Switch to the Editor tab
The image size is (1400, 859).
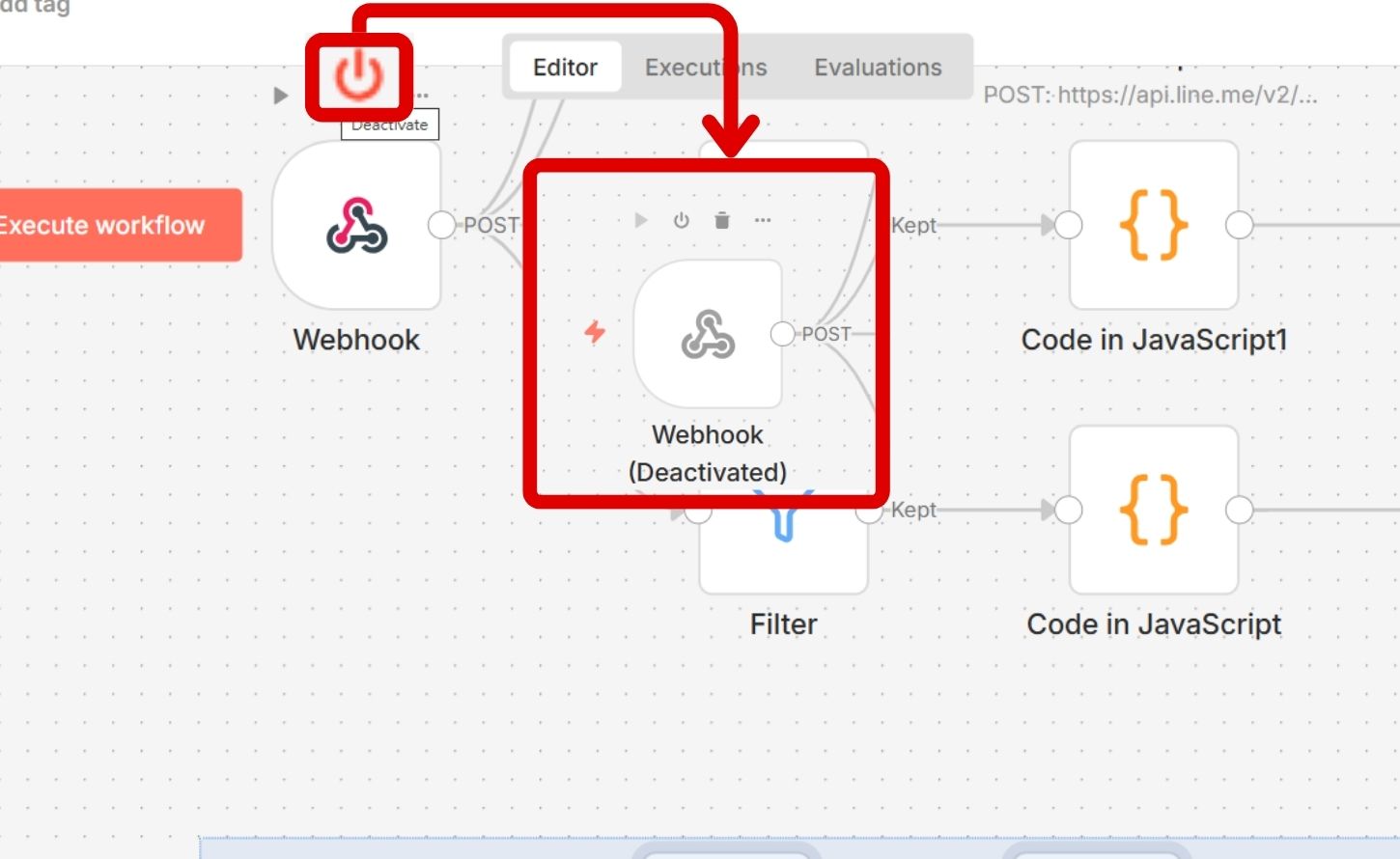[565, 68]
